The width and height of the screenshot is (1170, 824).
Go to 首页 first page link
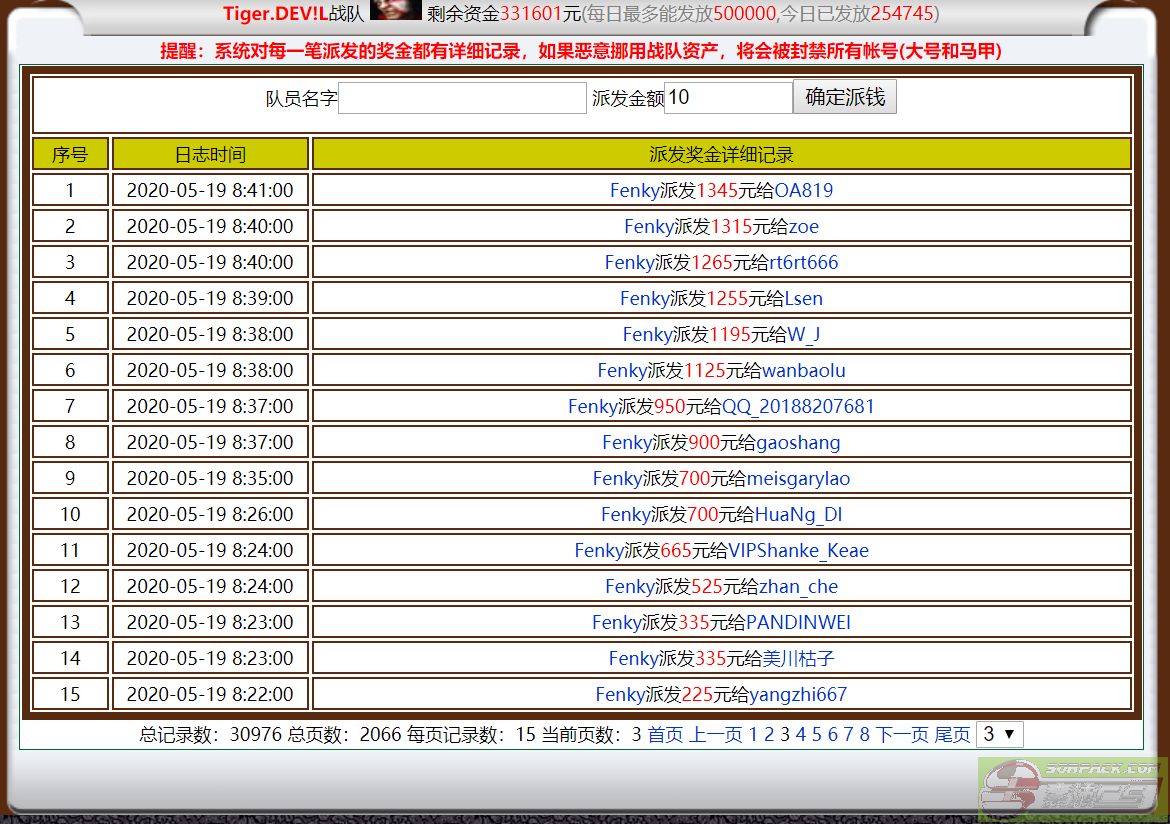coord(665,735)
